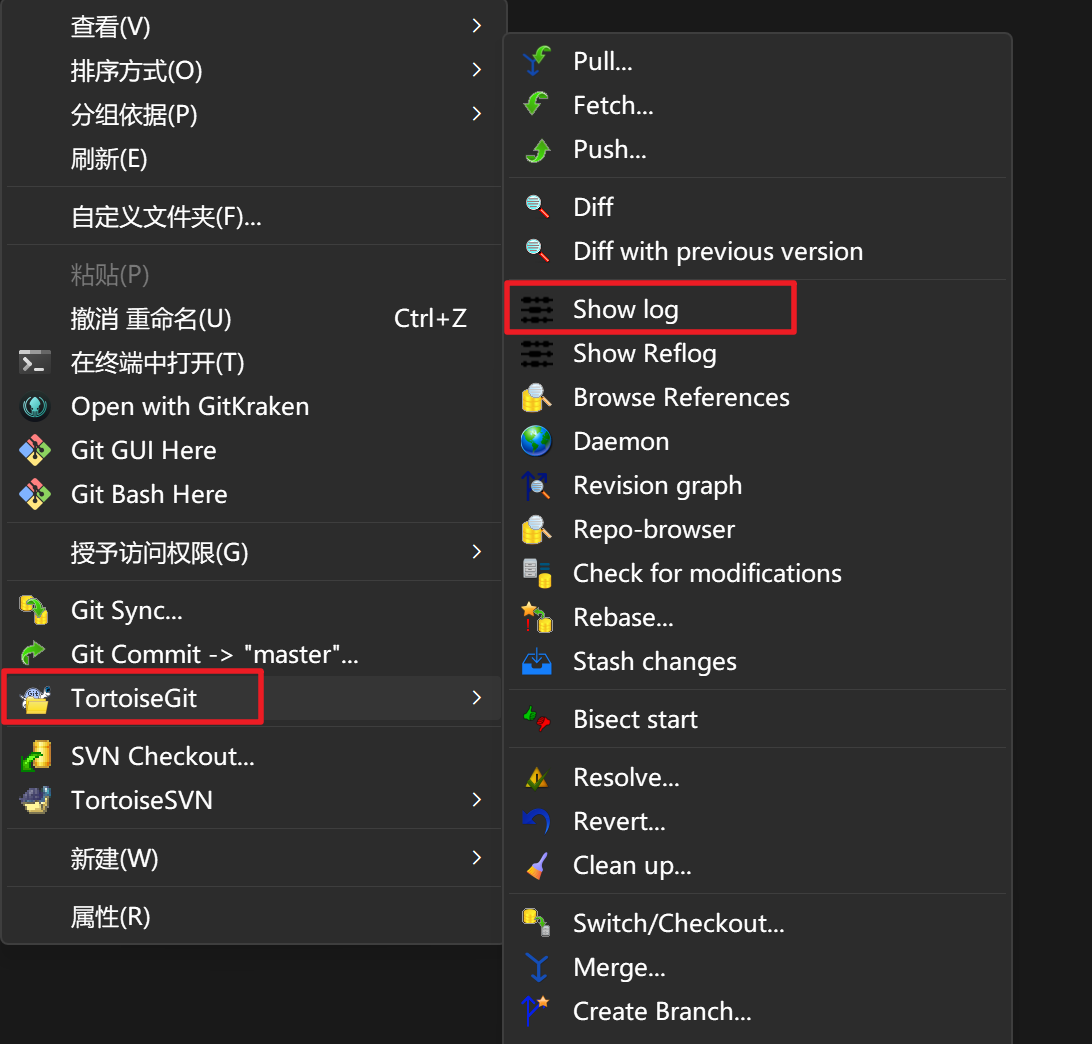Expand the 新建(W) submenu chevron
1092x1044 pixels.
point(477,859)
